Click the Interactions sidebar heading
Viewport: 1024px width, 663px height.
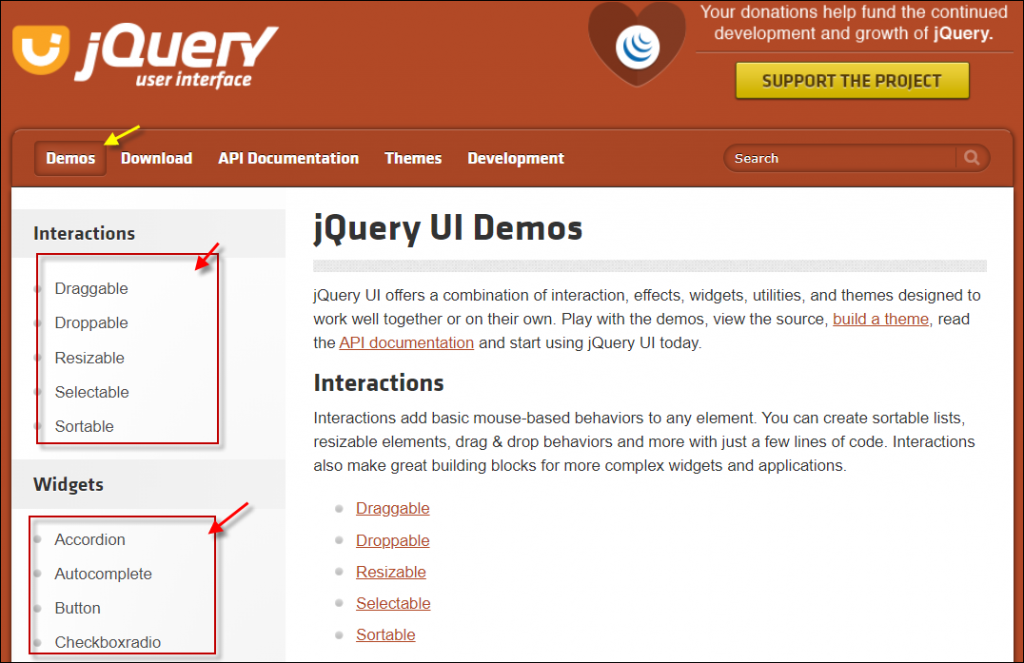pyautogui.click(x=84, y=233)
